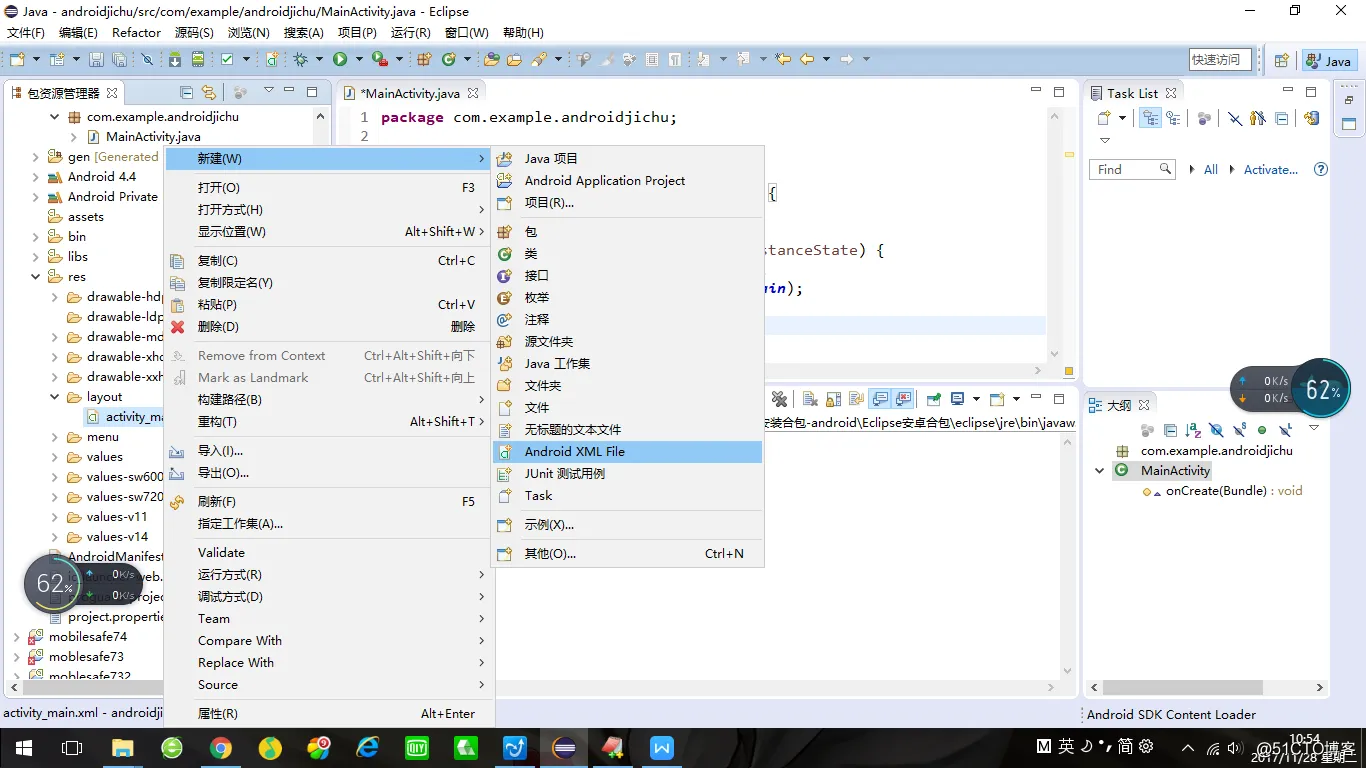Open the Run button dropdown arrow
This screenshot has width=1366, height=768.
[x=357, y=60]
